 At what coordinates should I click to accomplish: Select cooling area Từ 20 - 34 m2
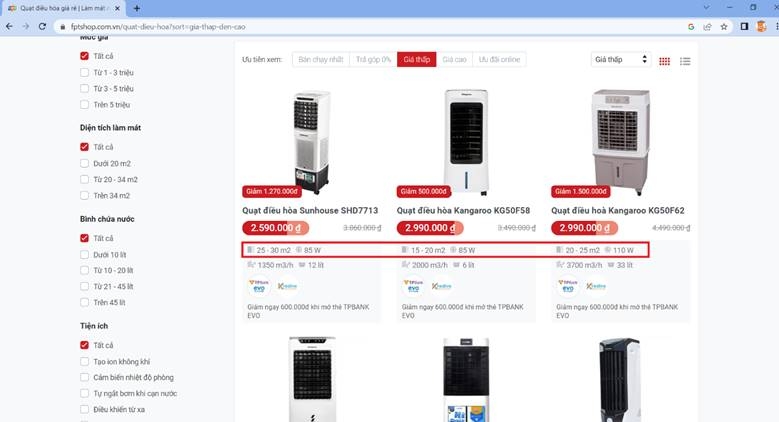coord(84,179)
